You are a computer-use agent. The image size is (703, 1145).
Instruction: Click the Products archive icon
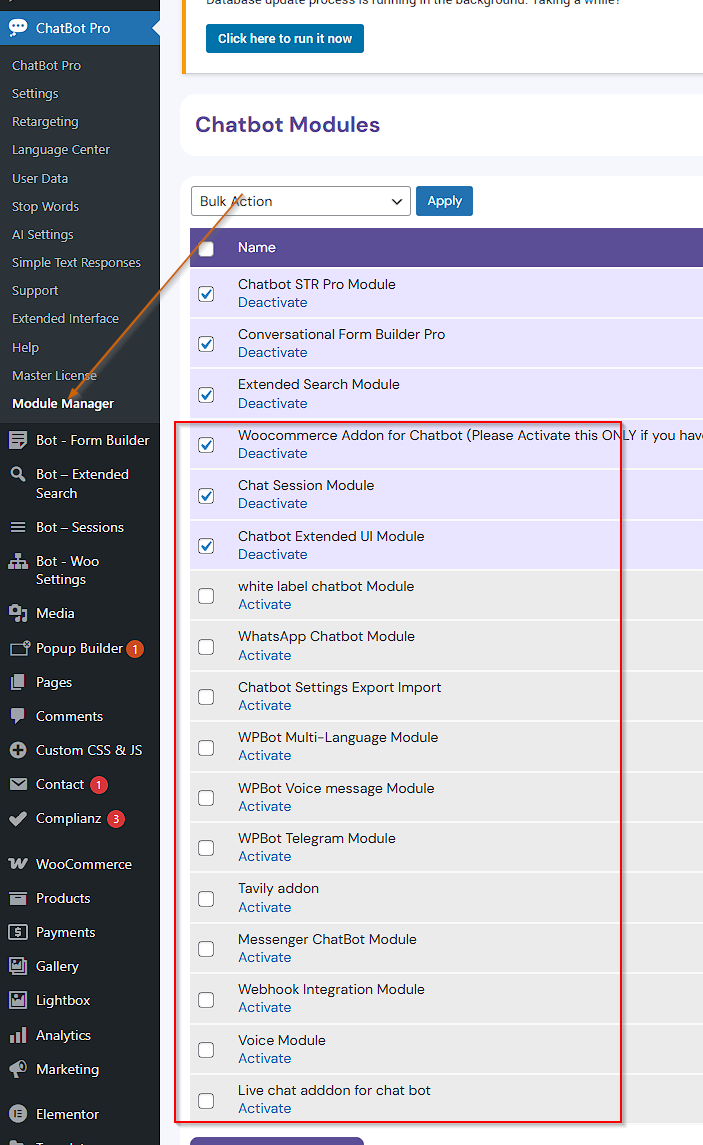point(18,898)
